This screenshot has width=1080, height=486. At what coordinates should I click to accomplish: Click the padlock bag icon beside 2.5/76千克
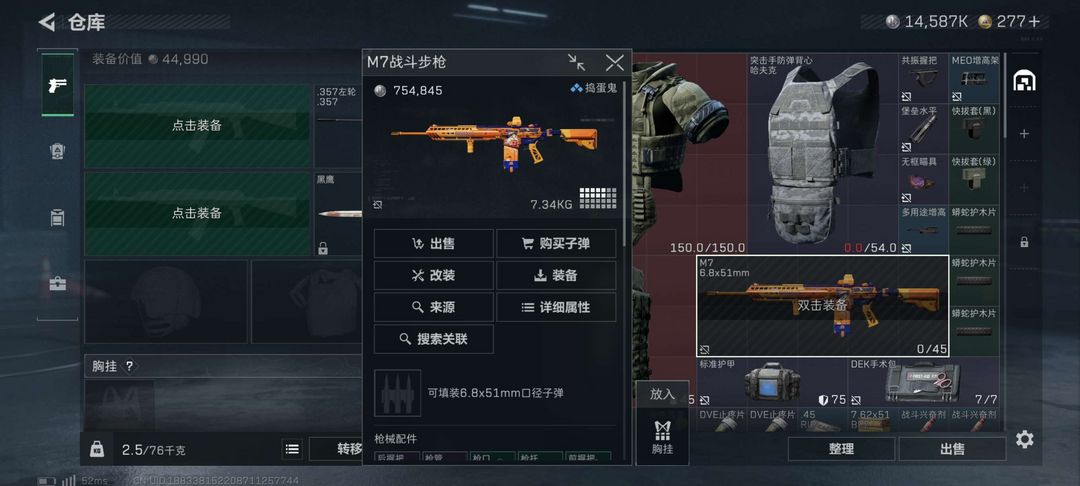click(97, 450)
